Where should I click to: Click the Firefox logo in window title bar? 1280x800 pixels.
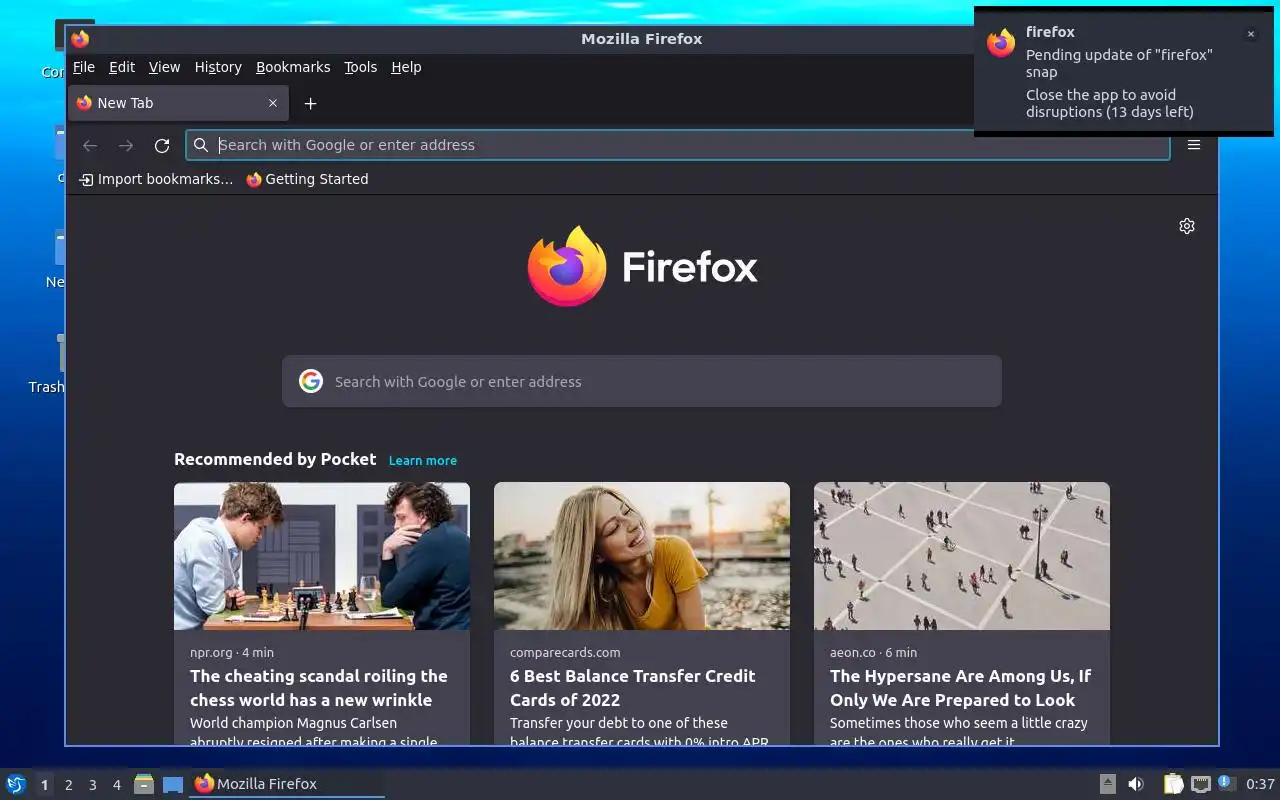tap(80, 39)
